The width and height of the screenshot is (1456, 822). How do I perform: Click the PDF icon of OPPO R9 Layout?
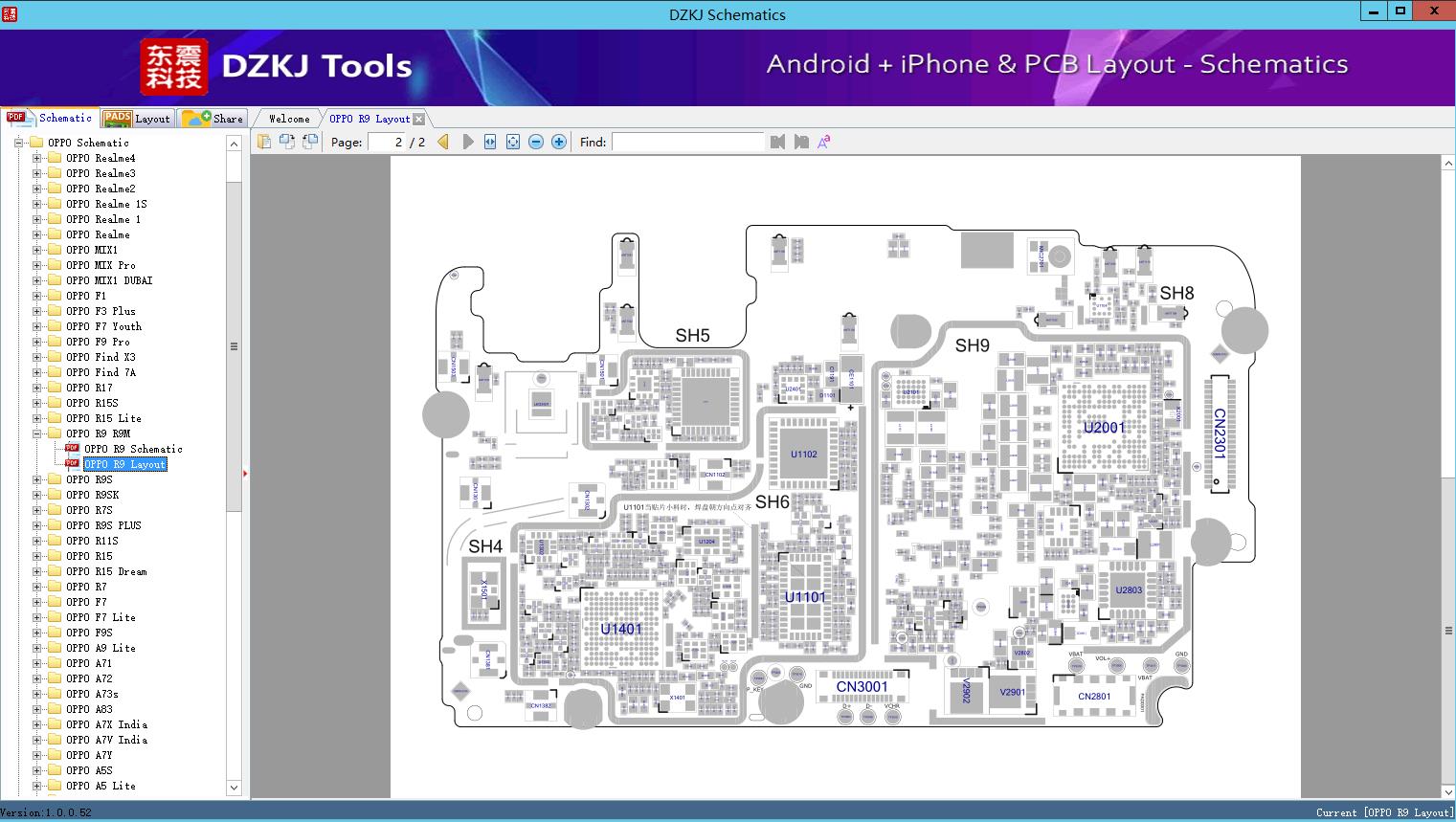[72, 463]
